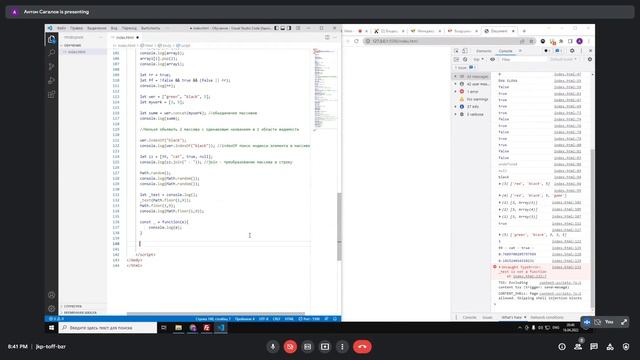Viewport: 640px width, 360px height.
Task: Switch to the DevTools Elements tab
Action: click(x=484, y=51)
